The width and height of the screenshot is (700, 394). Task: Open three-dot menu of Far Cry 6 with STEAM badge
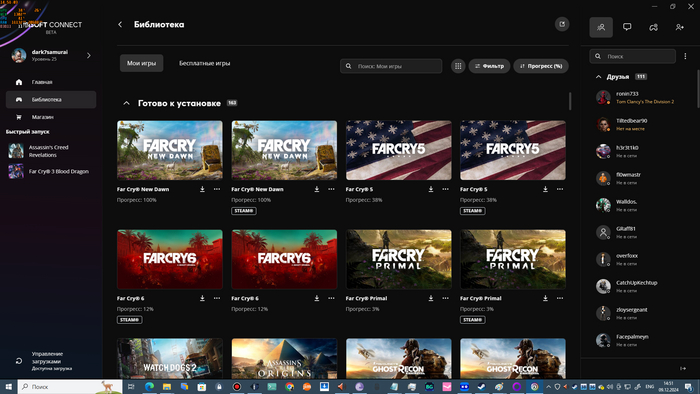pos(217,298)
